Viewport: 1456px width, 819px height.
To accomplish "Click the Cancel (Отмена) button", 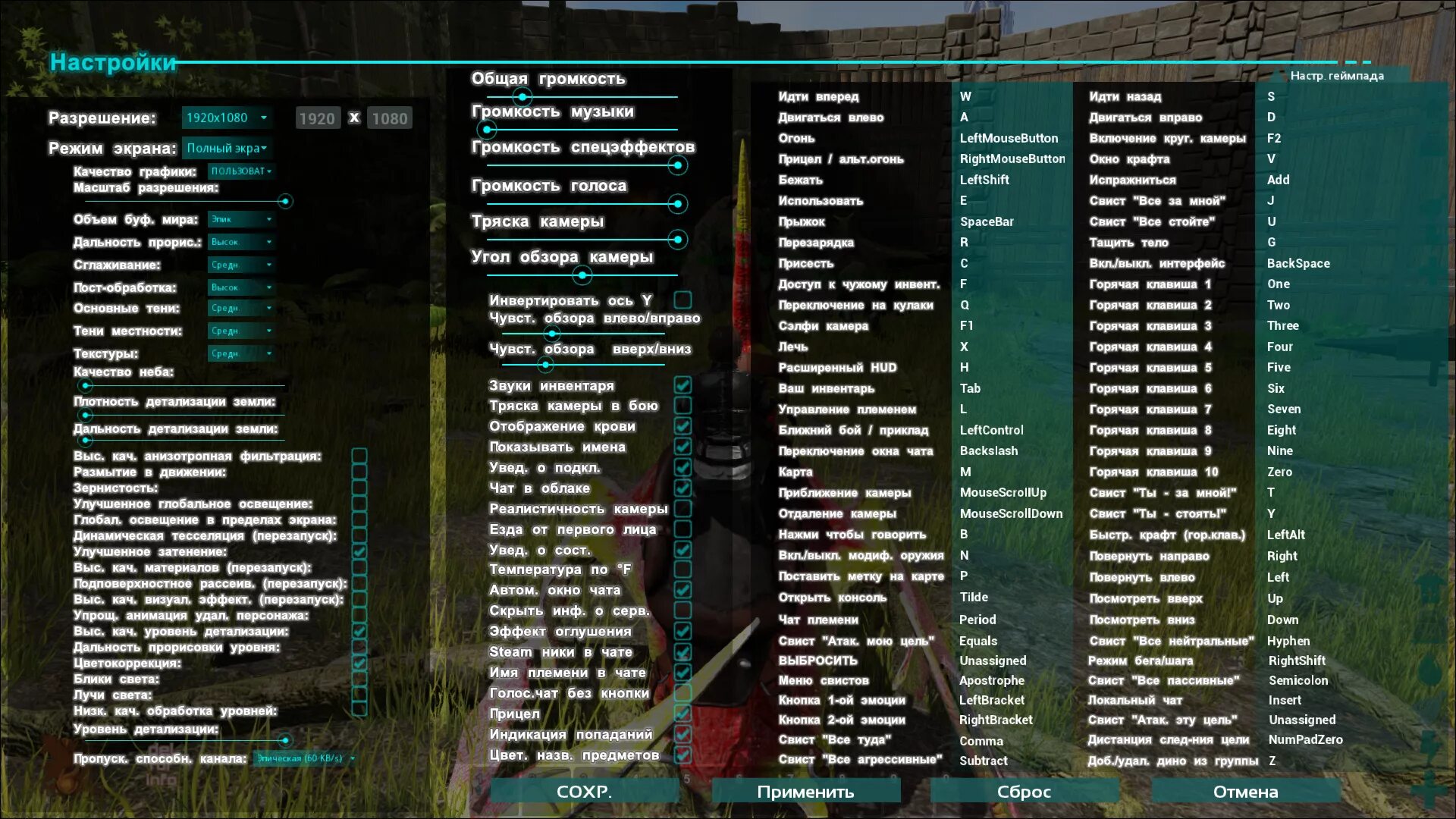I will pyautogui.click(x=1246, y=792).
